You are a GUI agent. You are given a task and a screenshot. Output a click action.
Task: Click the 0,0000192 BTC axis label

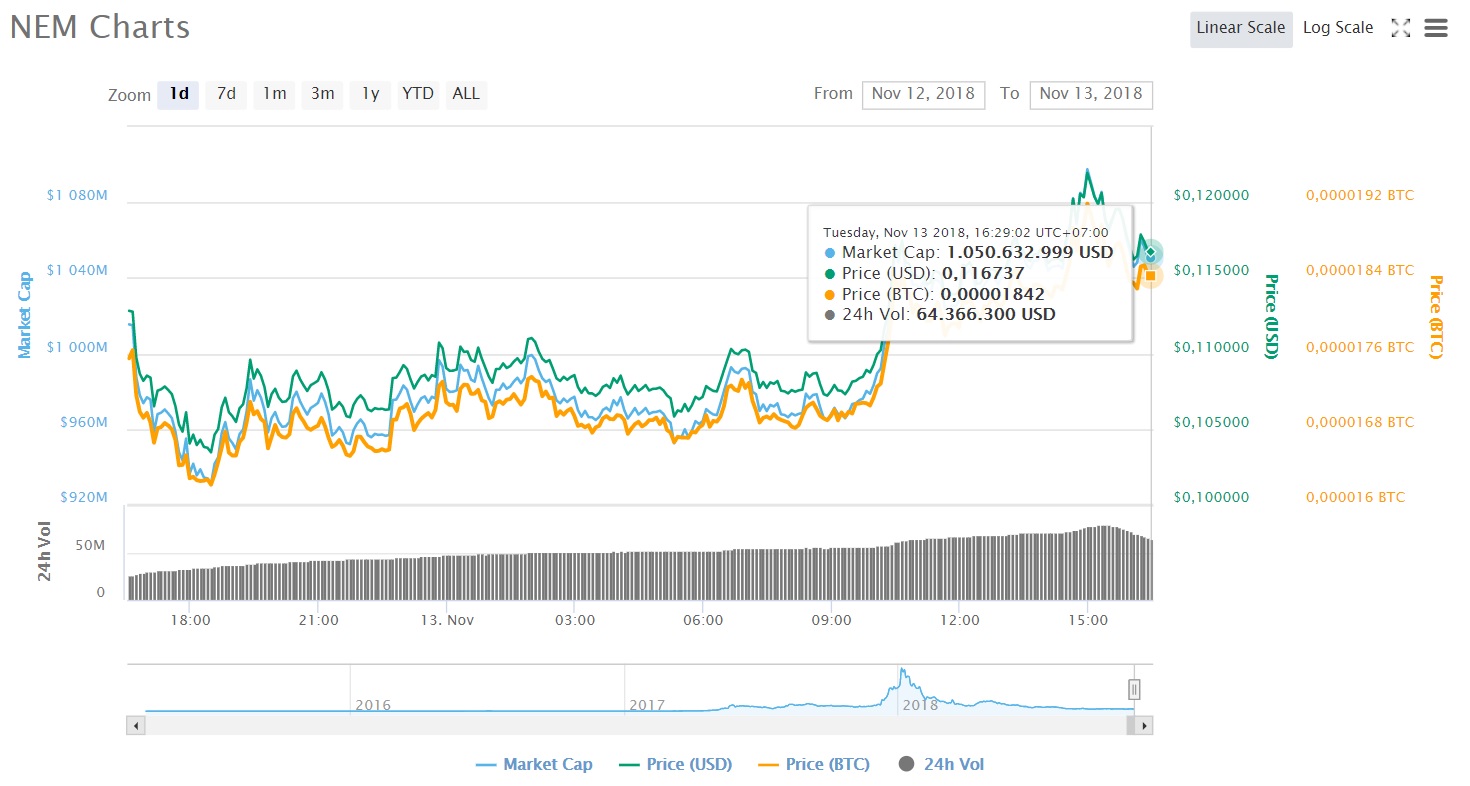click(x=1360, y=195)
